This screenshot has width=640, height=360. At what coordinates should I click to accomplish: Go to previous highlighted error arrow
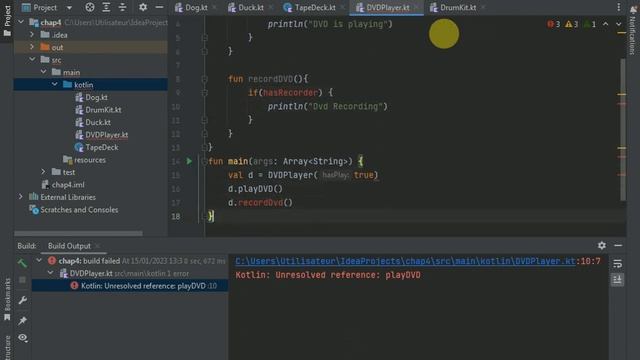[605, 24]
